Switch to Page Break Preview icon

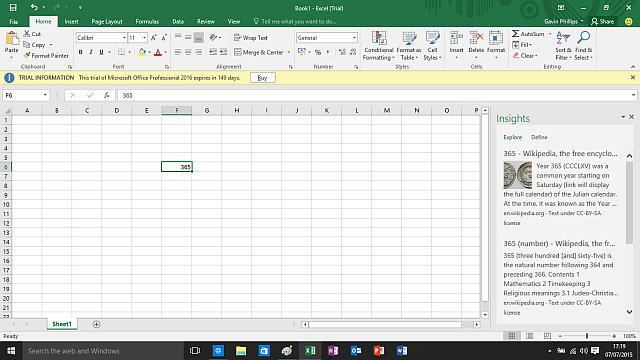point(547,336)
